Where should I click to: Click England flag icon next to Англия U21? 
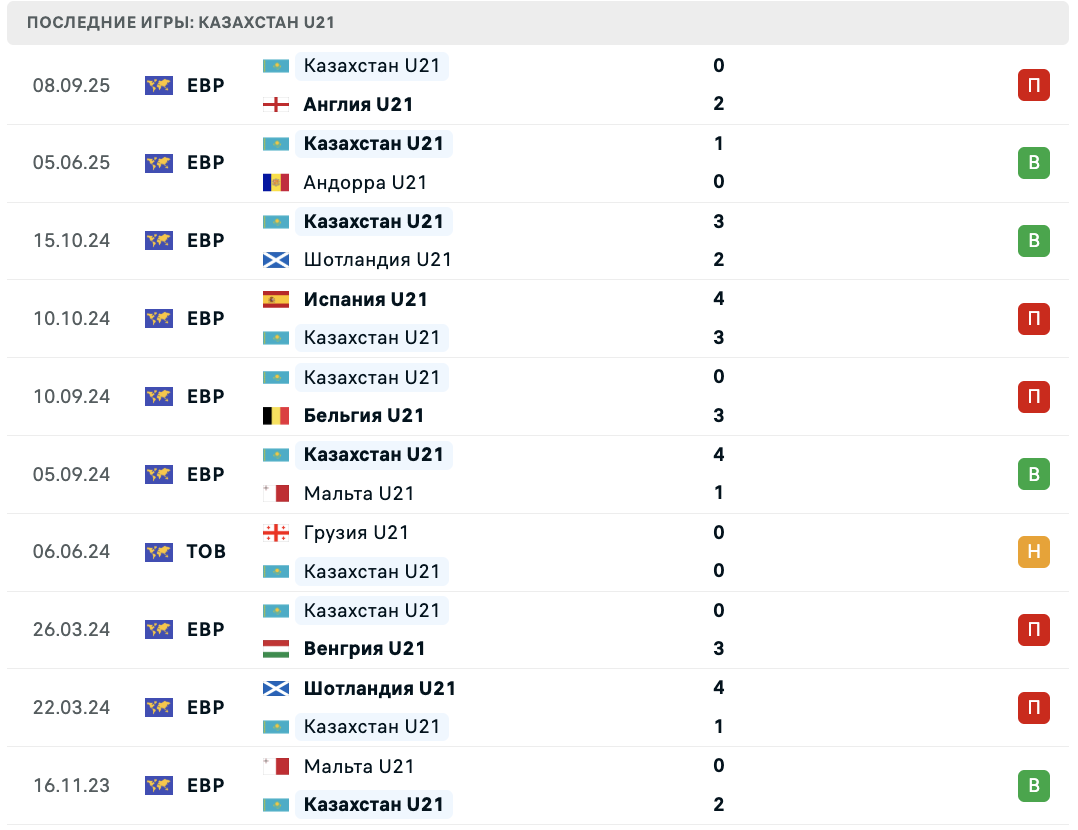click(x=276, y=104)
